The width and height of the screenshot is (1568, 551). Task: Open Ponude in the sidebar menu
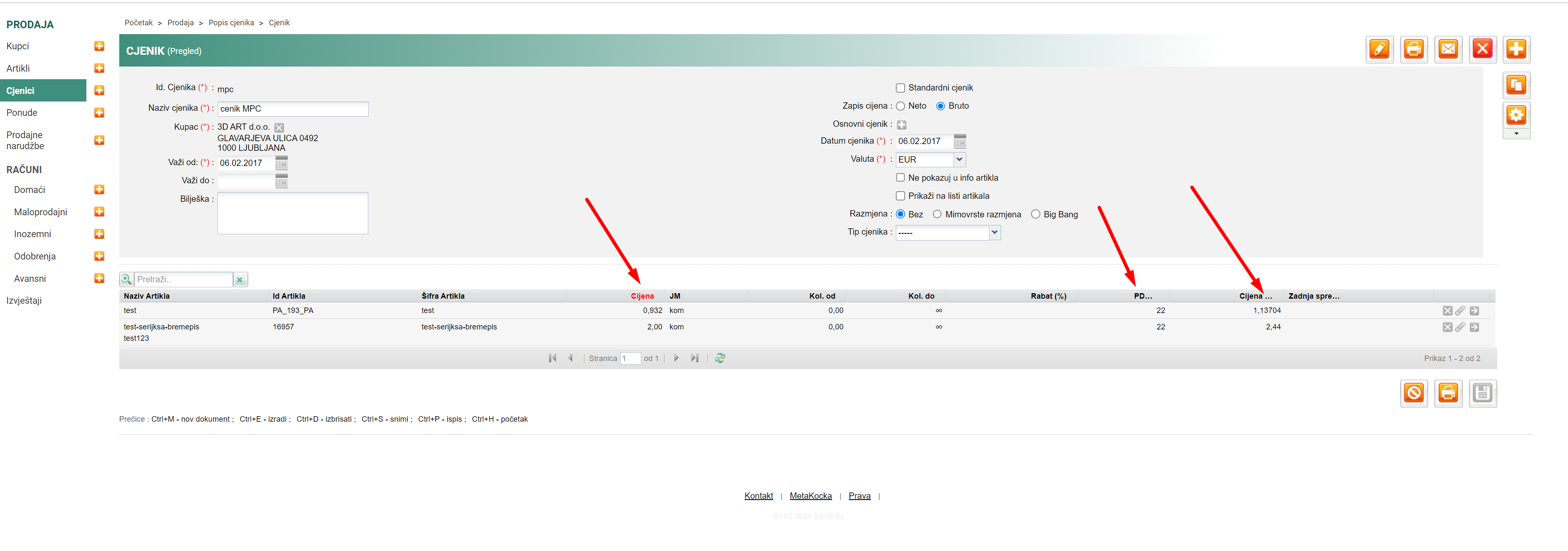coord(22,112)
